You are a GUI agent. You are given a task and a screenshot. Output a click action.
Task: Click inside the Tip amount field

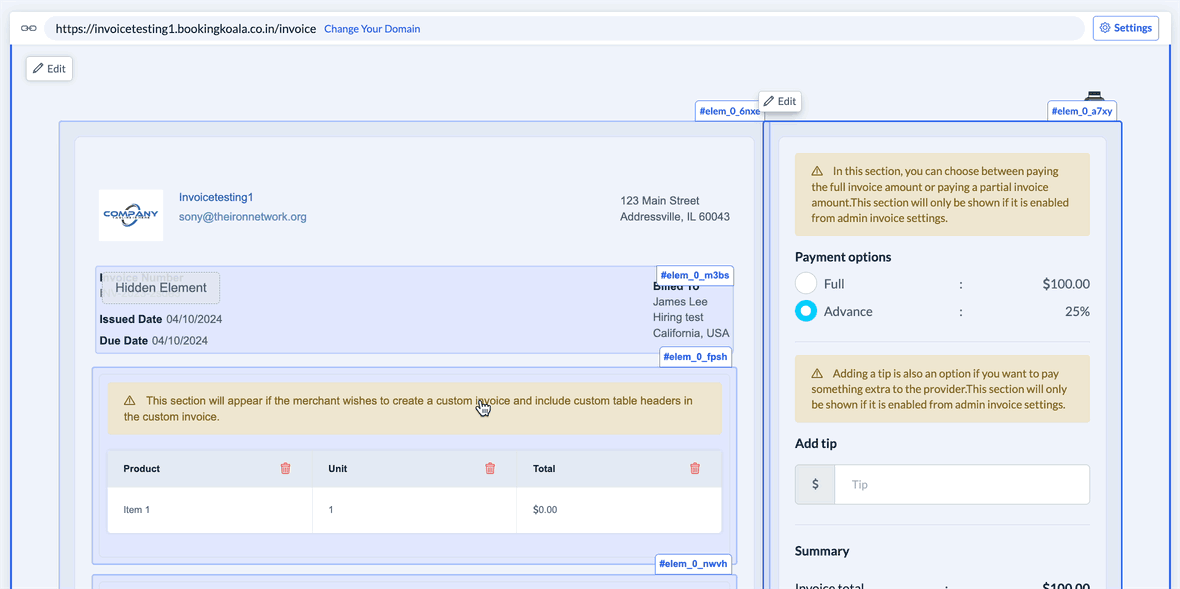[961, 484]
